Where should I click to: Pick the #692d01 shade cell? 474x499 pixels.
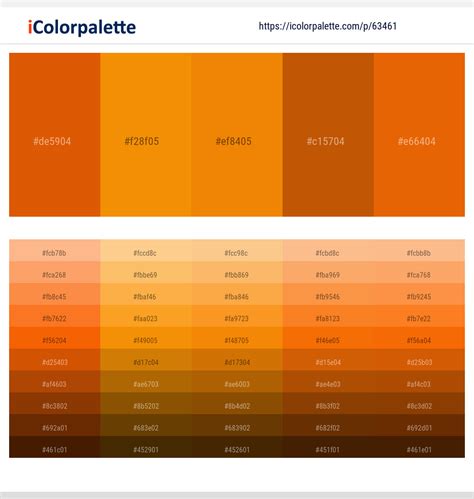[x=419, y=425]
